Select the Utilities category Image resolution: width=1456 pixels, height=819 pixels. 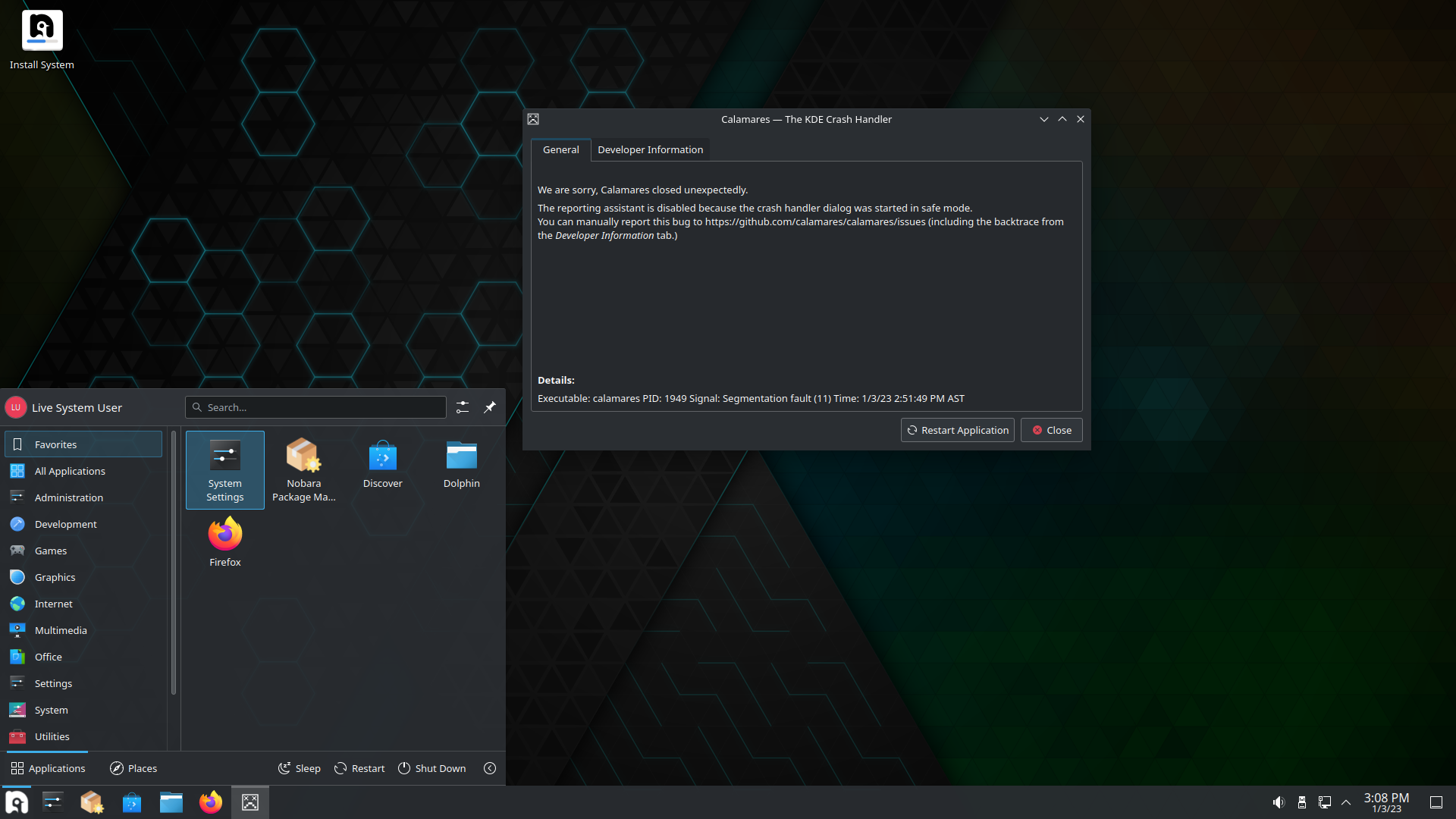[x=83, y=736]
